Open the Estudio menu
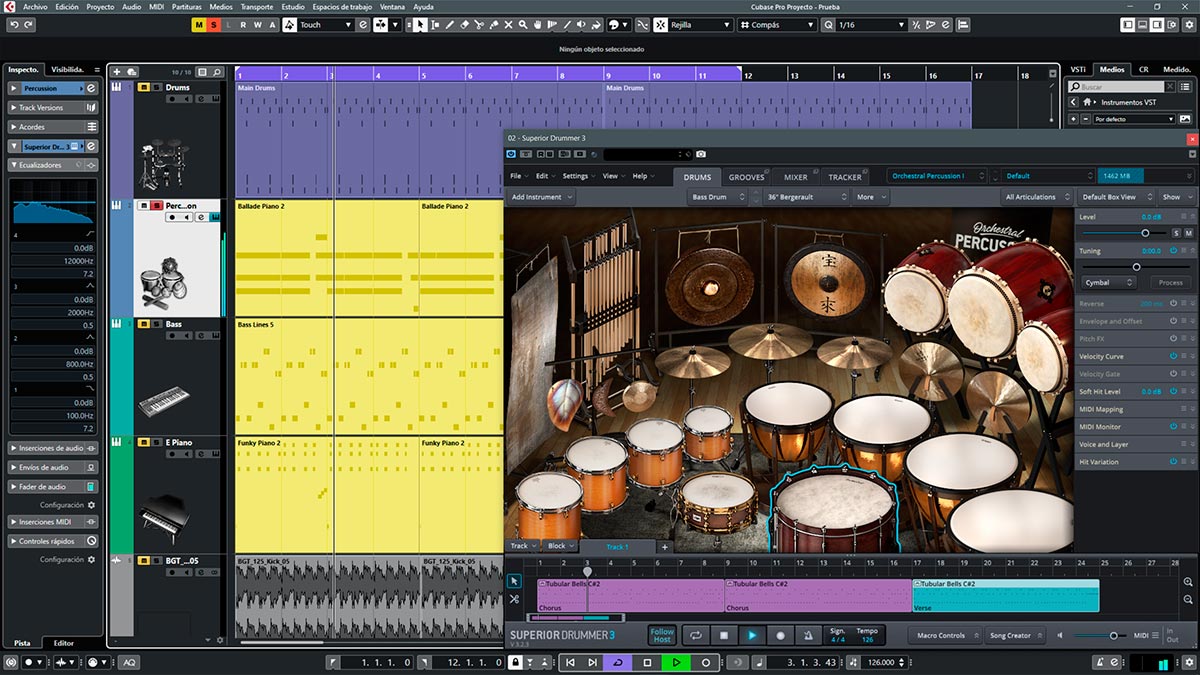Viewport: 1200px width, 675px height. [x=293, y=6]
